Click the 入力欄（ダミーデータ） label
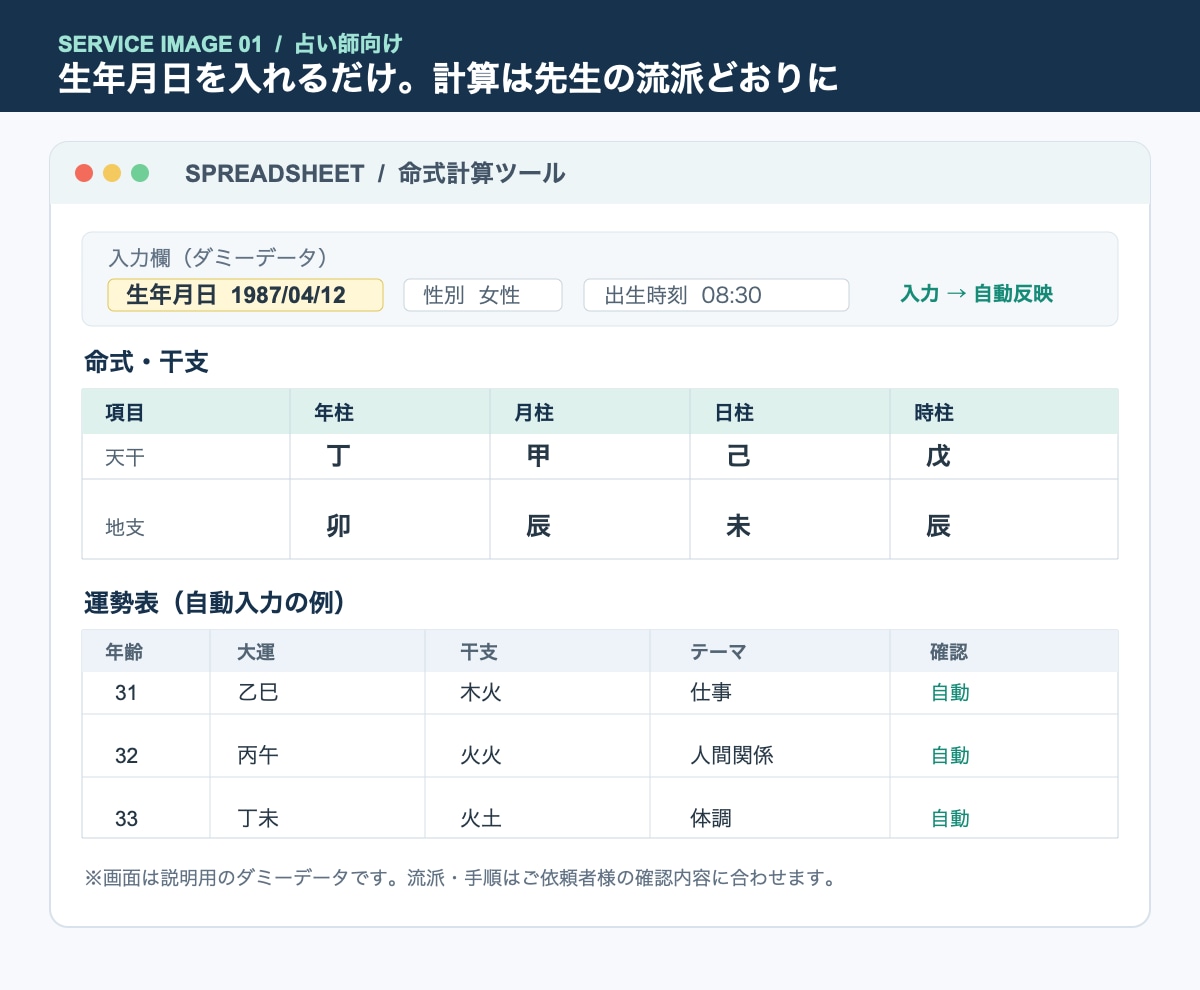The height and width of the screenshot is (990, 1200). click(218, 258)
